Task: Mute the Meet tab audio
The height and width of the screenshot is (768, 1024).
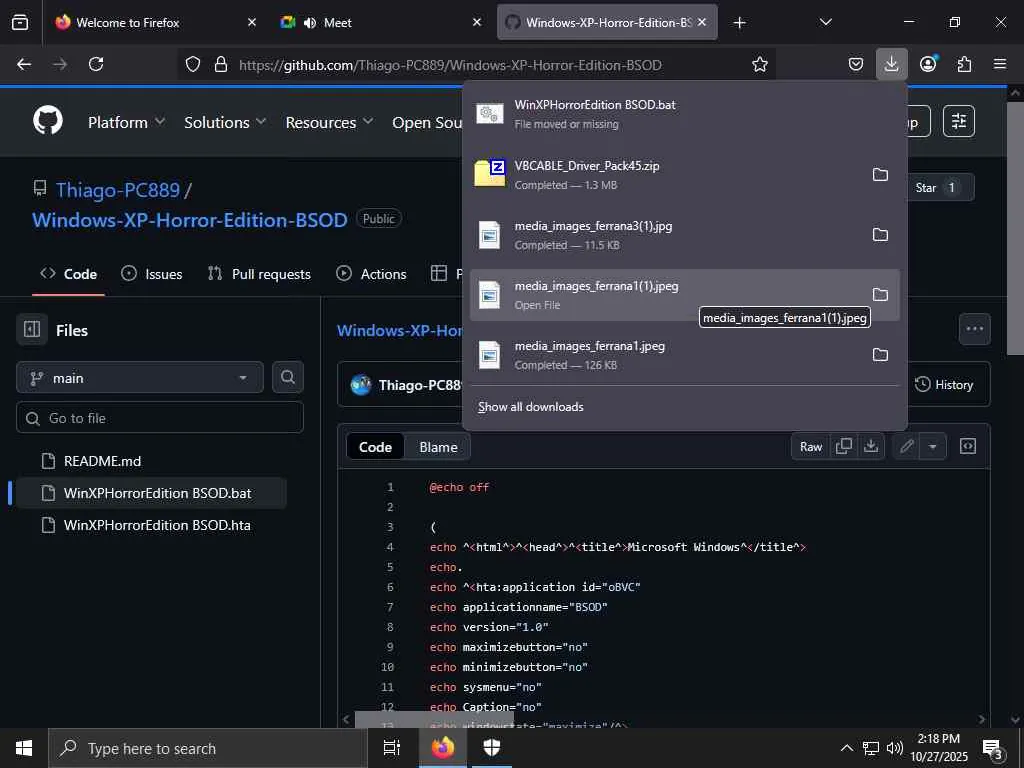Action: pyautogui.click(x=310, y=23)
